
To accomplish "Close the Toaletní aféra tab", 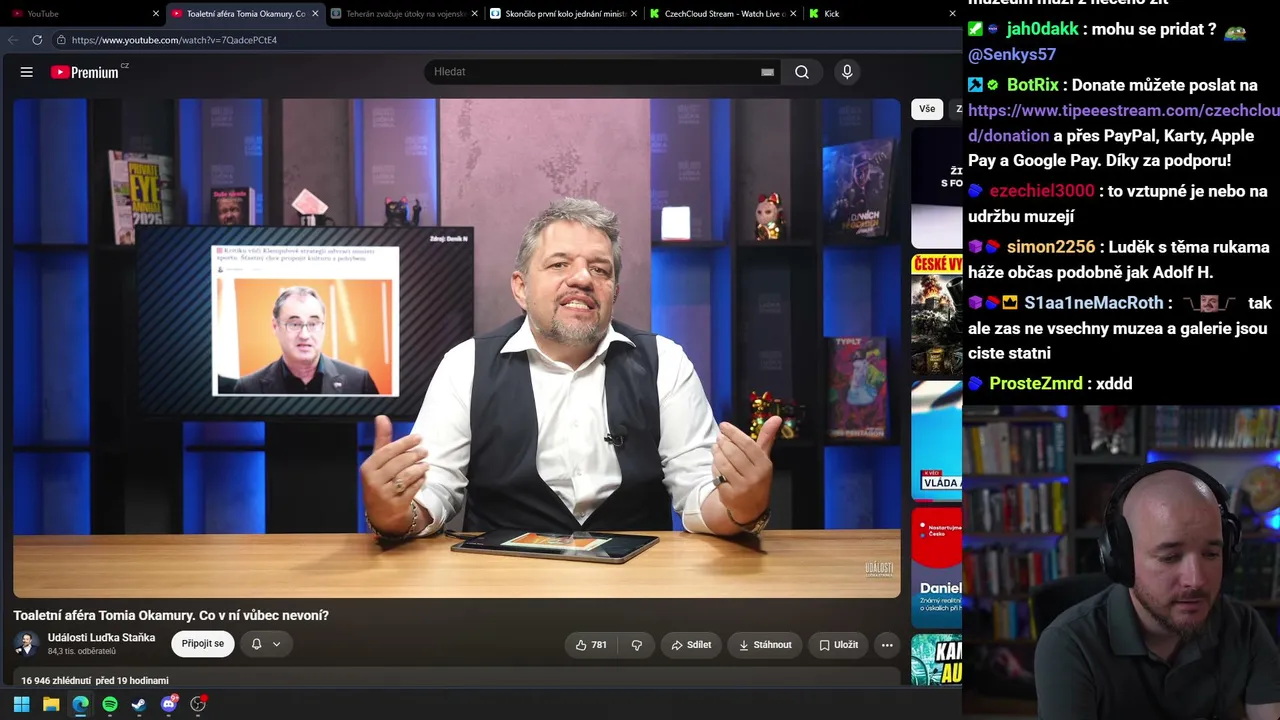I will coord(316,14).
